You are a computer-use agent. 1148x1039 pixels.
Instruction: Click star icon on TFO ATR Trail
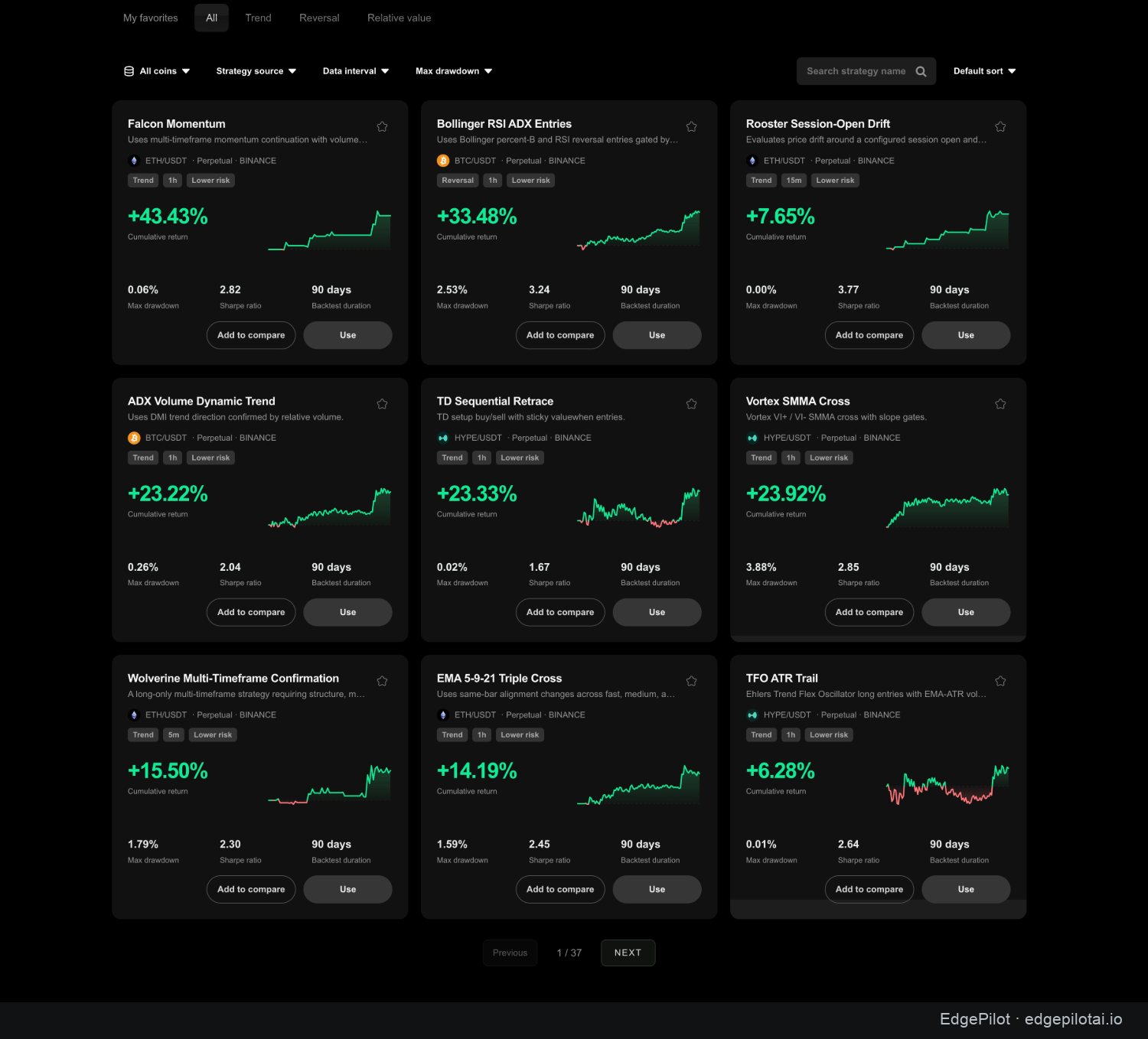coord(1000,680)
